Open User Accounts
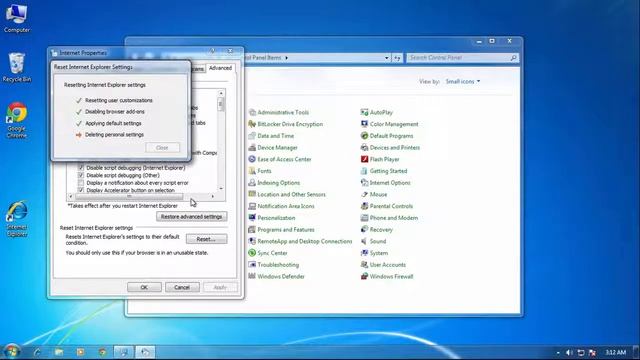 coord(383,265)
